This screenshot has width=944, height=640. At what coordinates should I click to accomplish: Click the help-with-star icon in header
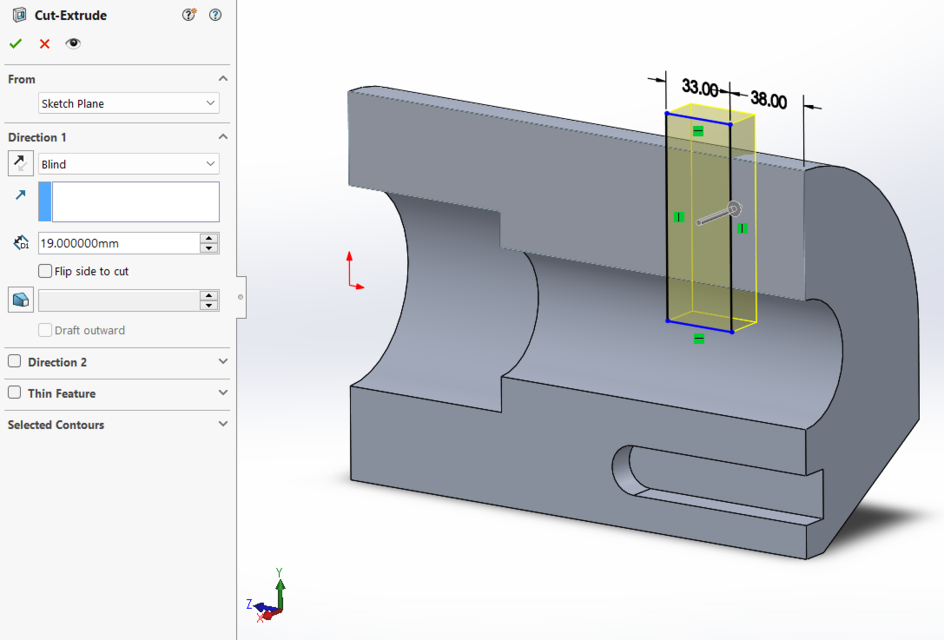click(x=190, y=15)
